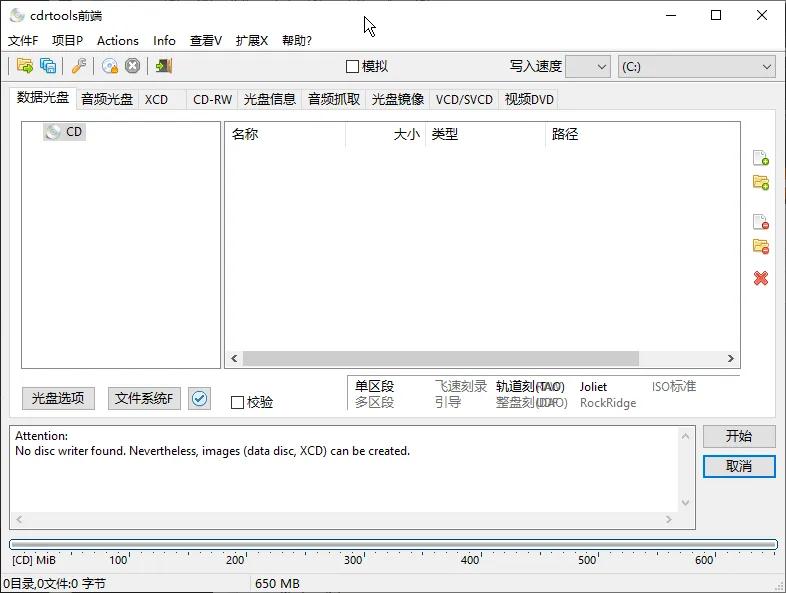Click the disc with lock toolbar icon
Screen dimensions: 786x593
(x=110, y=66)
